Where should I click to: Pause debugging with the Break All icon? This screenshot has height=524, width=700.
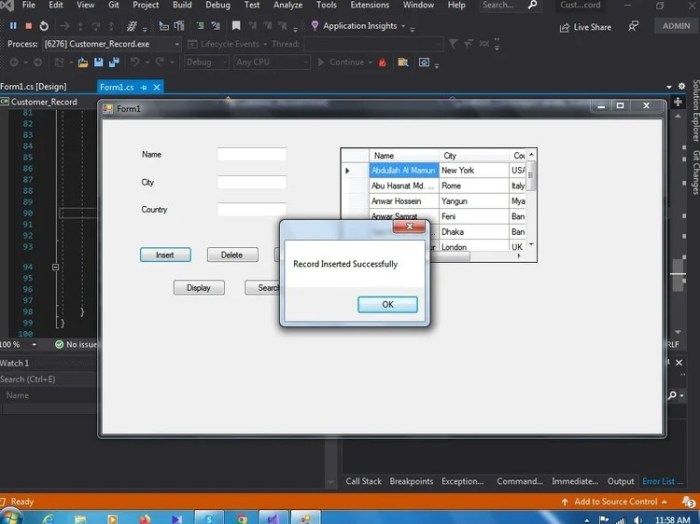(x=13, y=26)
